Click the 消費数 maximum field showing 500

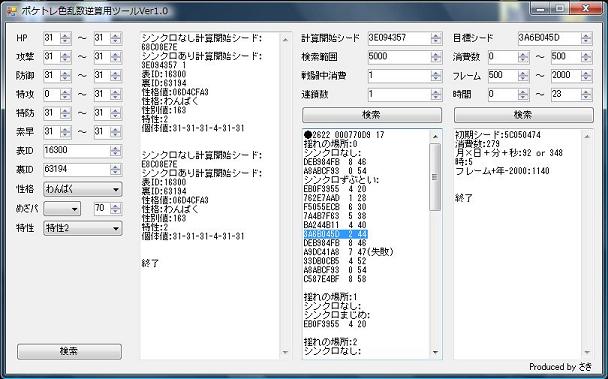[x=572, y=57]
